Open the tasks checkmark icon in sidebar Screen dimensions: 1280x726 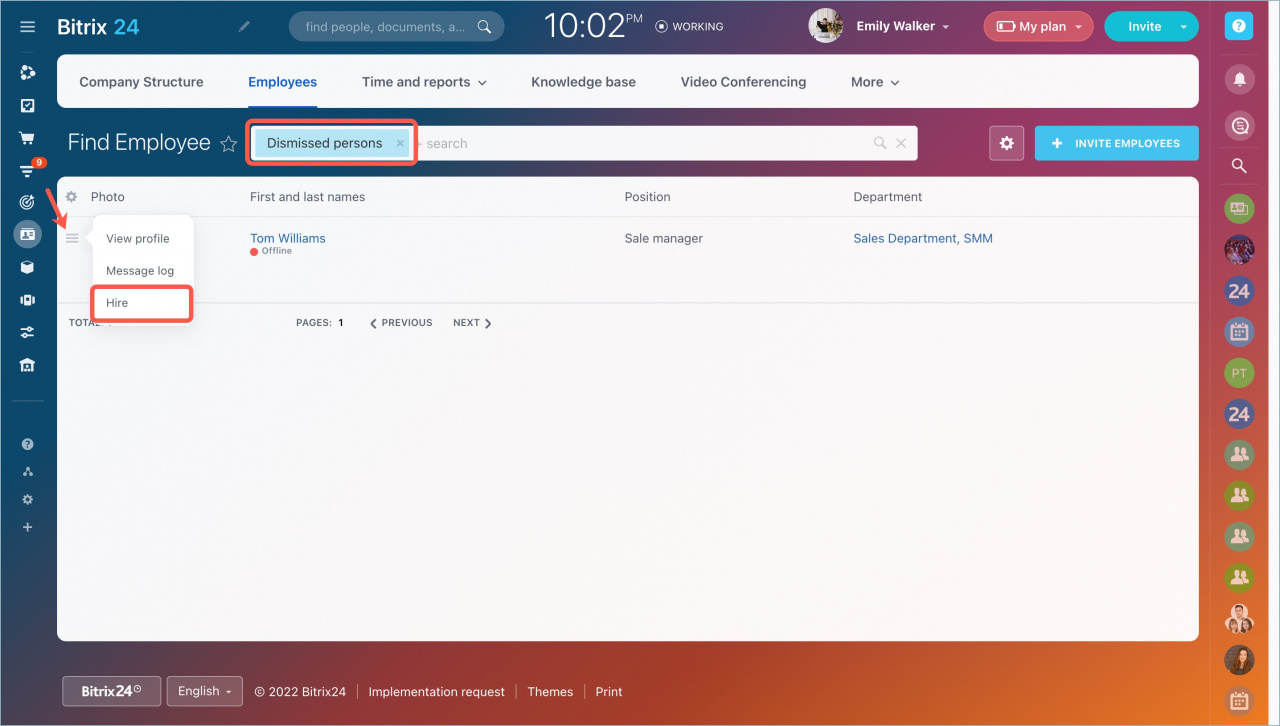(x=27, y=105)
